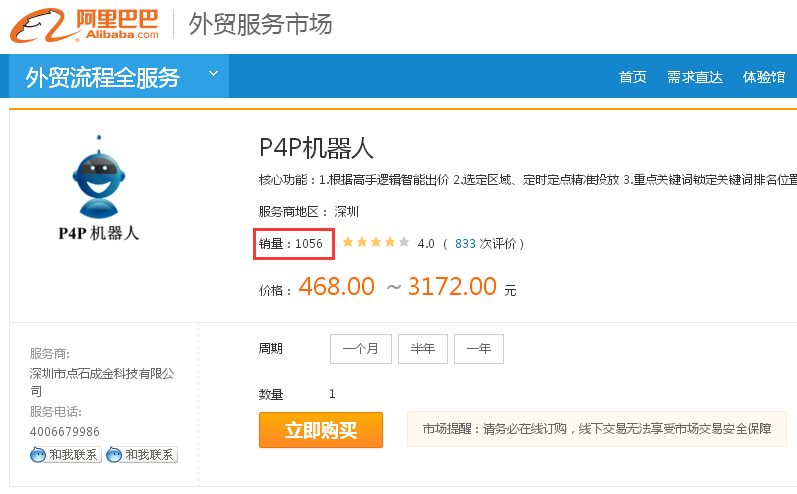Viewport: 797px width, 494px height.
Task: Click the star rating icons
Action: (376, 242)
